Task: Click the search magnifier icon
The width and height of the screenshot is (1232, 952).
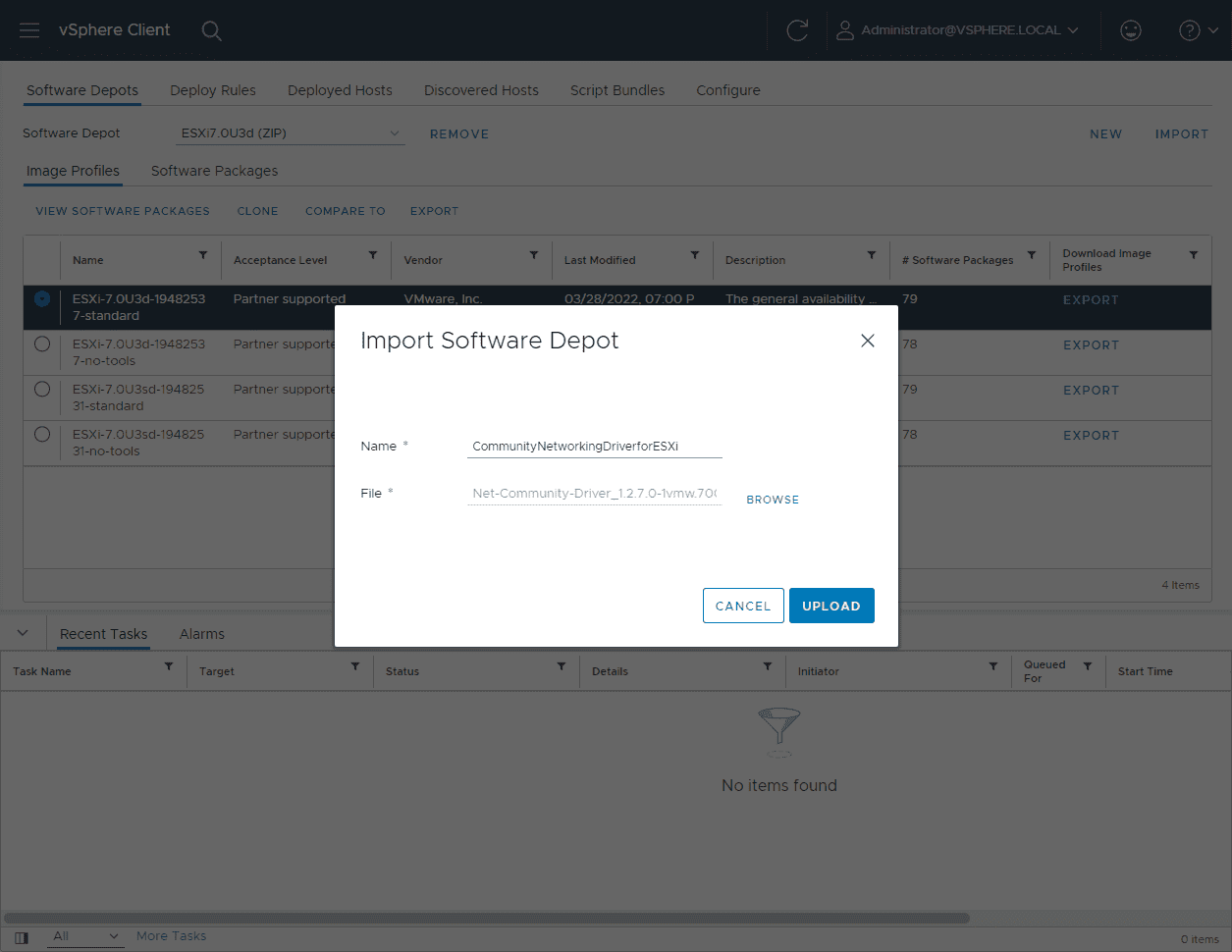Action: pos(211,30)
